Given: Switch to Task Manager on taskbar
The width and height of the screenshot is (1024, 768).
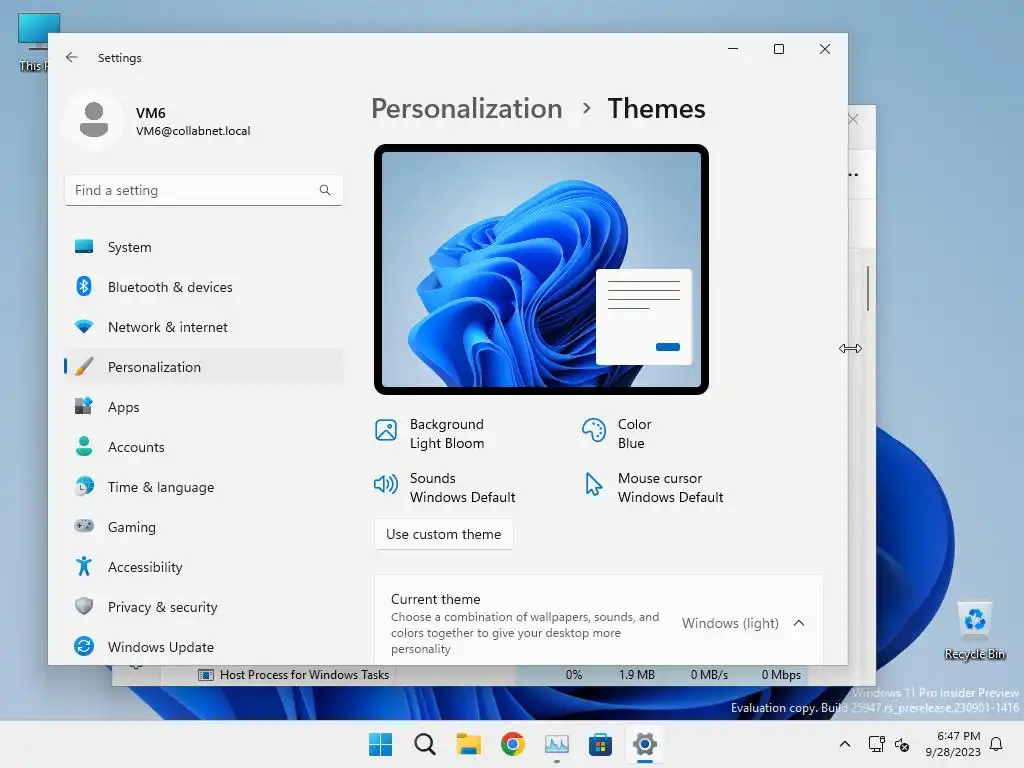Looking at the screenshot, I should pyautogui.click(x=556, y=744).
